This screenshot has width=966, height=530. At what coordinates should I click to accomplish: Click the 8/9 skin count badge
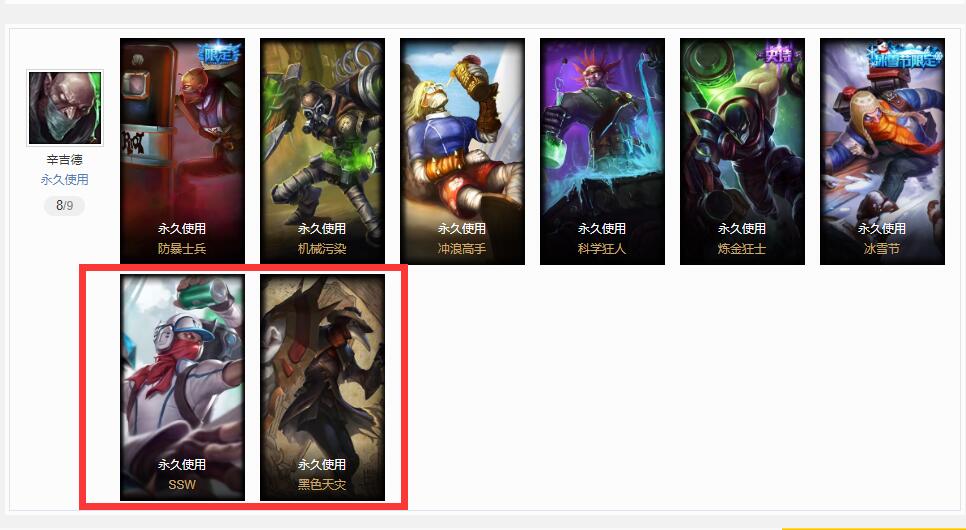[65, 206]
